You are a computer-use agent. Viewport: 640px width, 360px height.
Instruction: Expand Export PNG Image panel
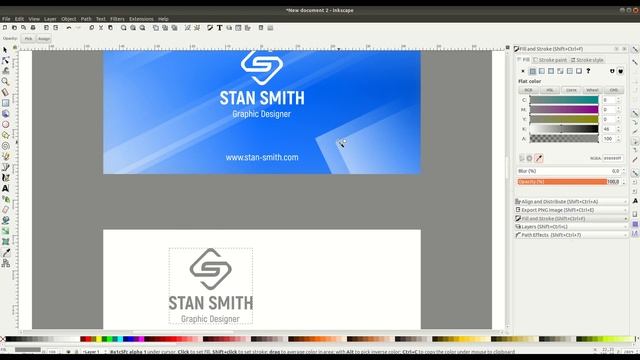571,210
